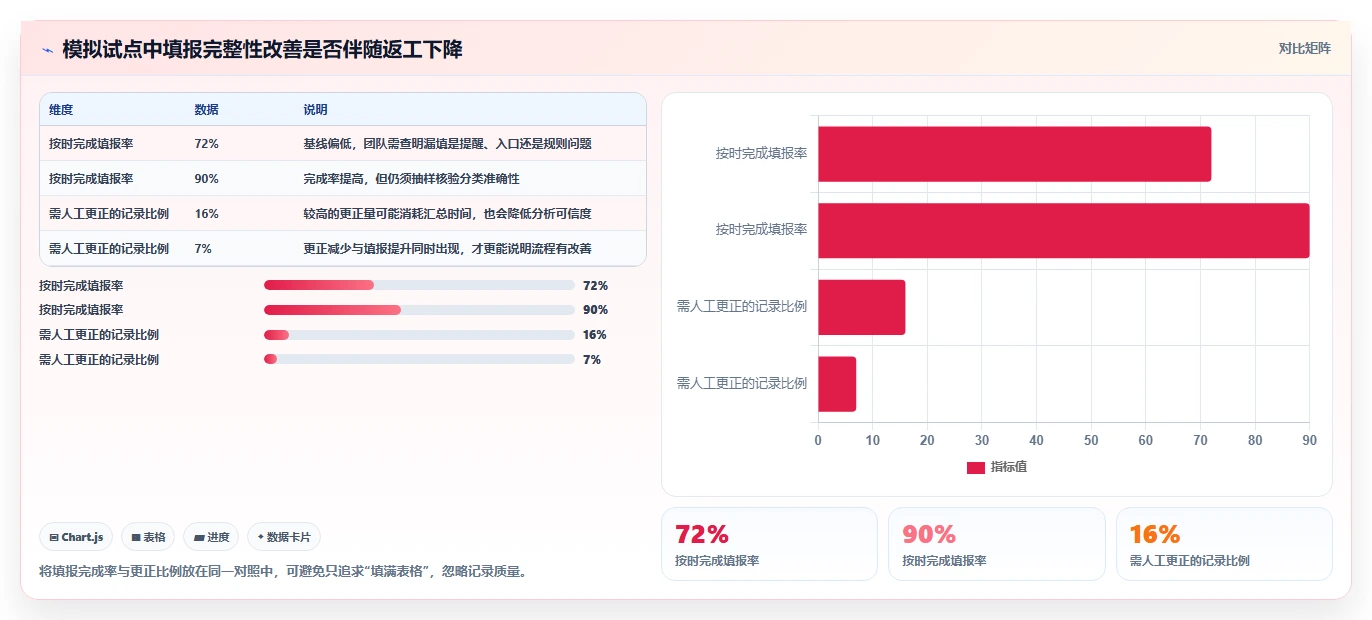
Task: Click the 说明 column header
Action: click(x=315, y=110)
